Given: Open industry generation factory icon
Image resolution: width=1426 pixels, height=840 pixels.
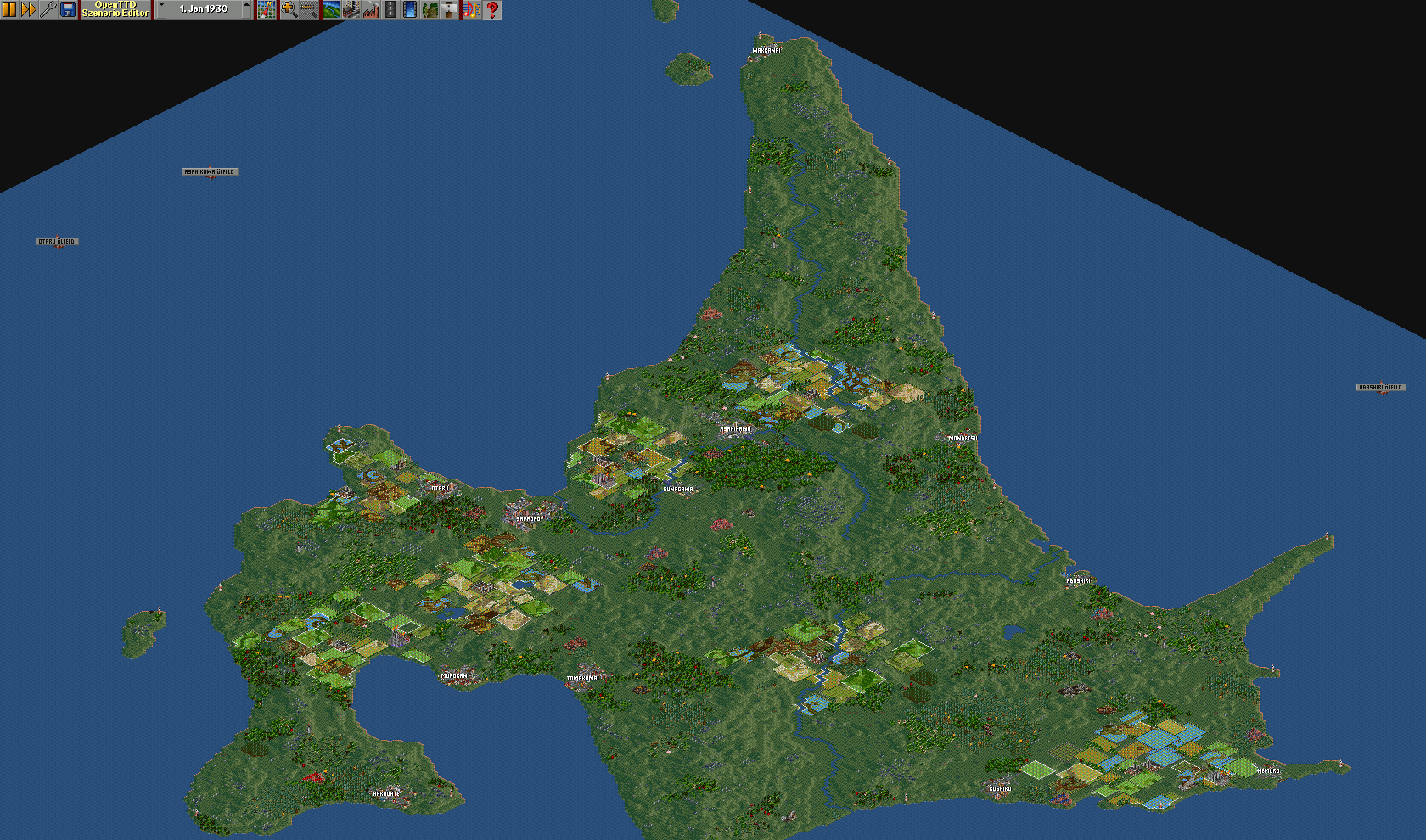Looking at the screenshot, I should point(371,9).
